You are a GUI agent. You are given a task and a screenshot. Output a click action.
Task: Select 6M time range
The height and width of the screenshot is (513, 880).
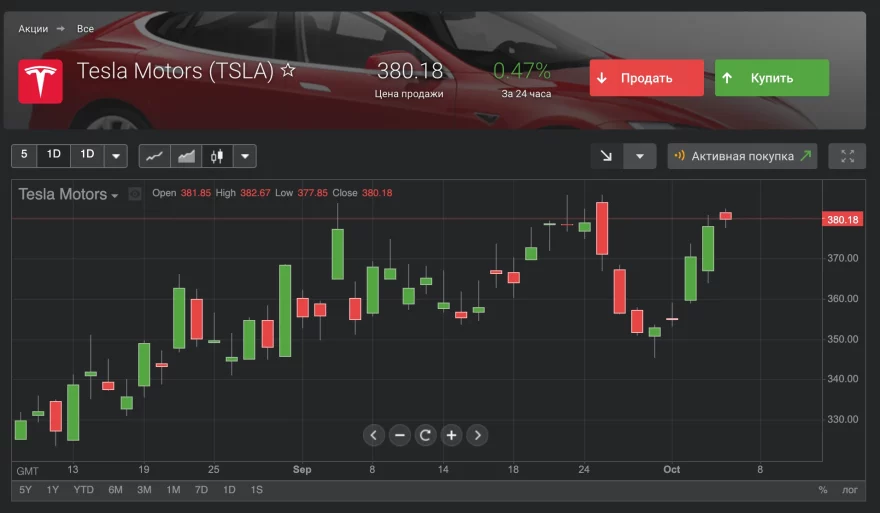click(116, 490)
